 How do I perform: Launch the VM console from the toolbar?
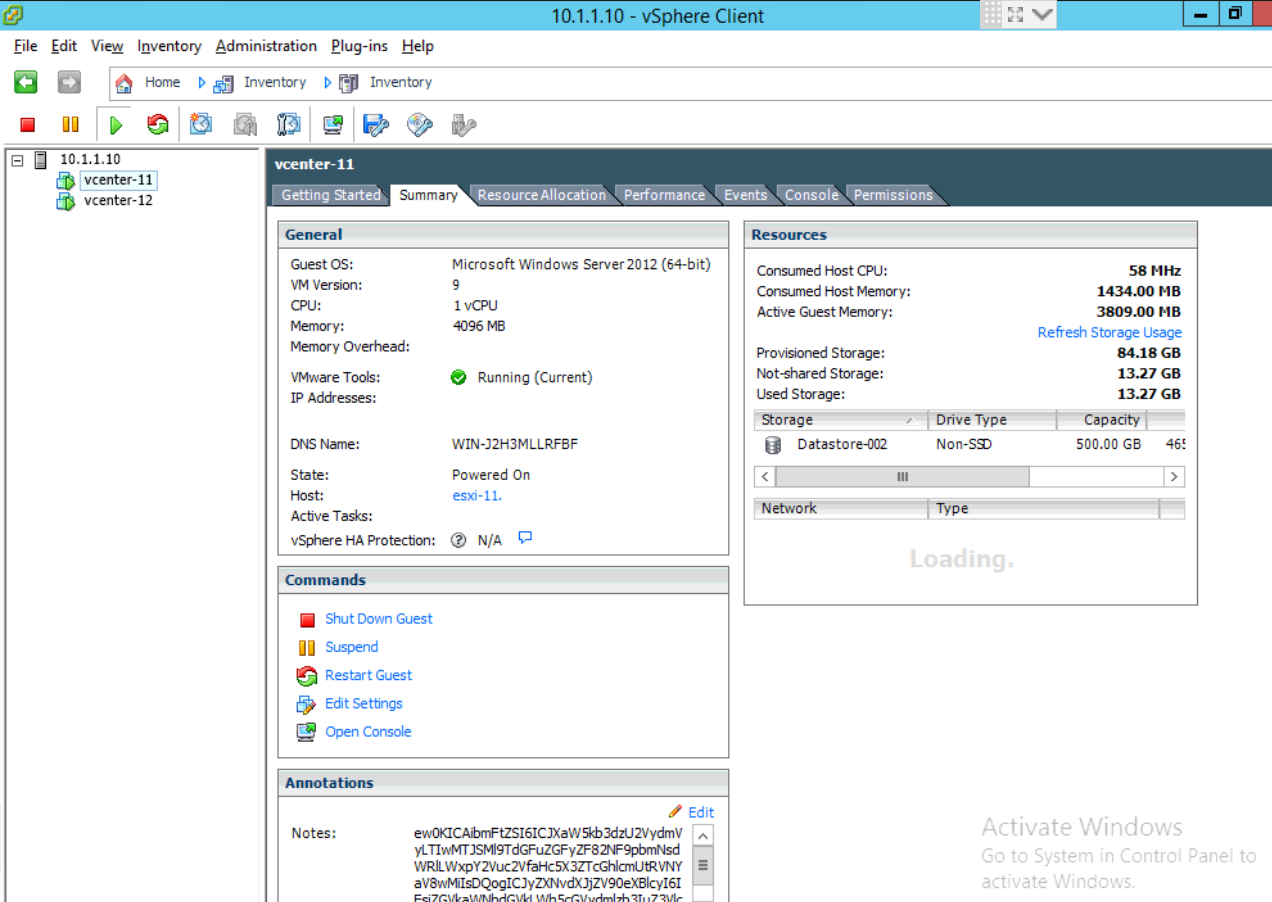click(x=332, y=124)
